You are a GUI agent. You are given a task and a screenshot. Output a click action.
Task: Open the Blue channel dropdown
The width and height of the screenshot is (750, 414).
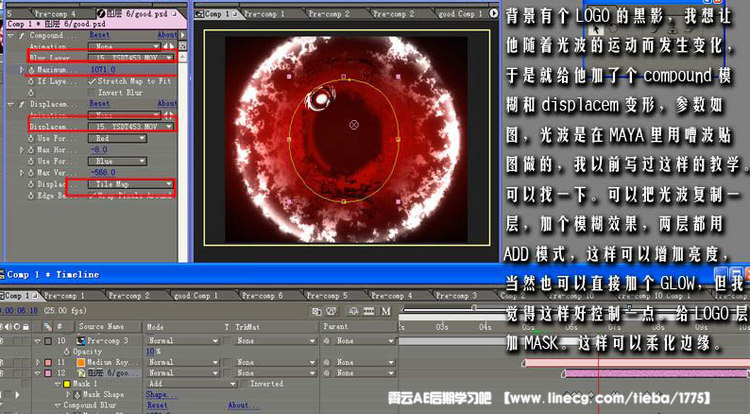click(117, 161)
